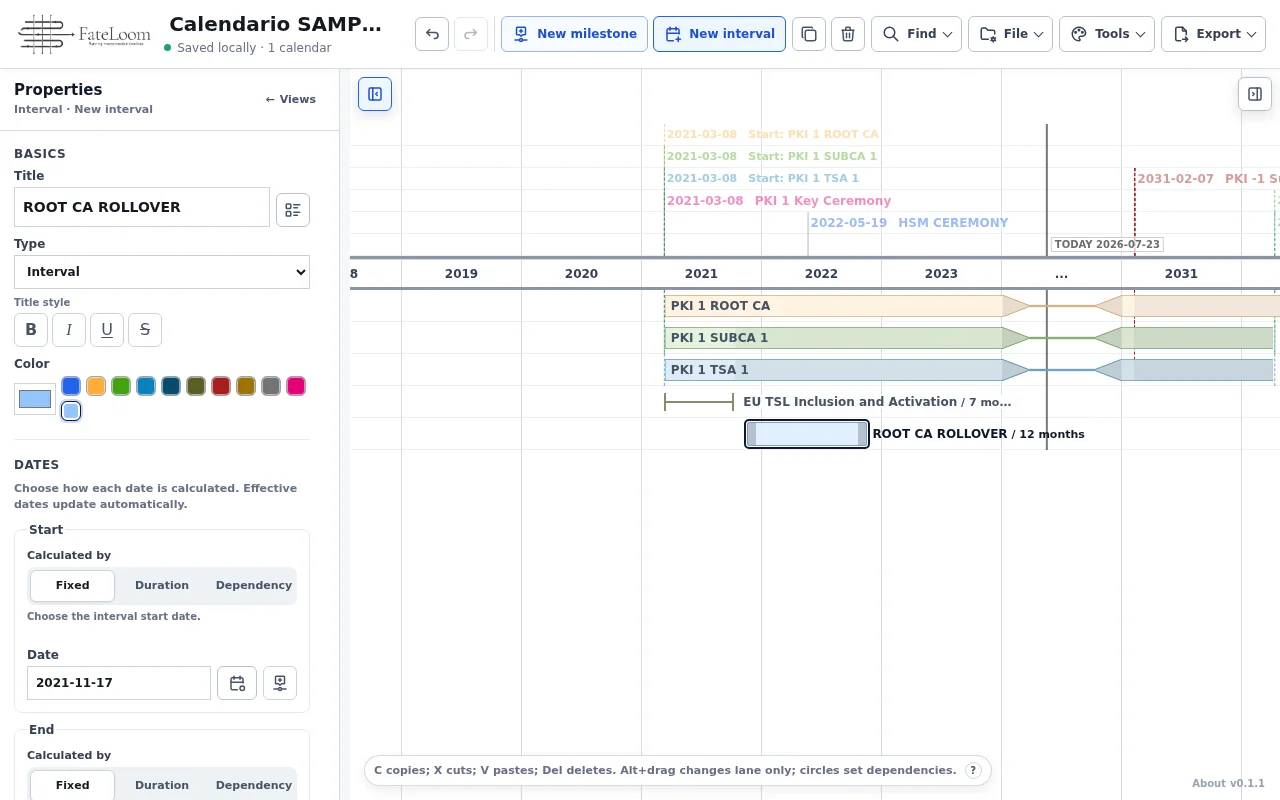This screenshot has width=1280, height=800.
Task: Open the Type Interval dropdown
Action: [x=162, y=272]
